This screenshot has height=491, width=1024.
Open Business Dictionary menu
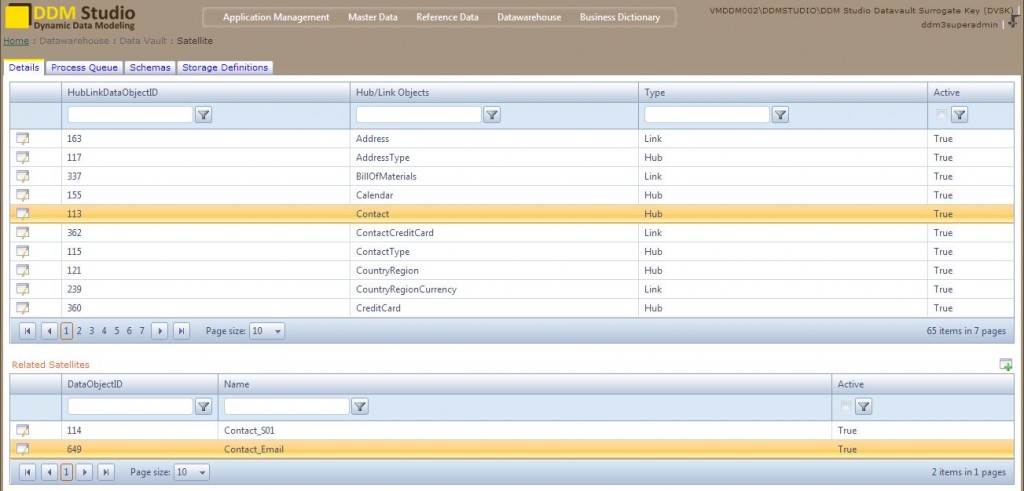[620, 18]
